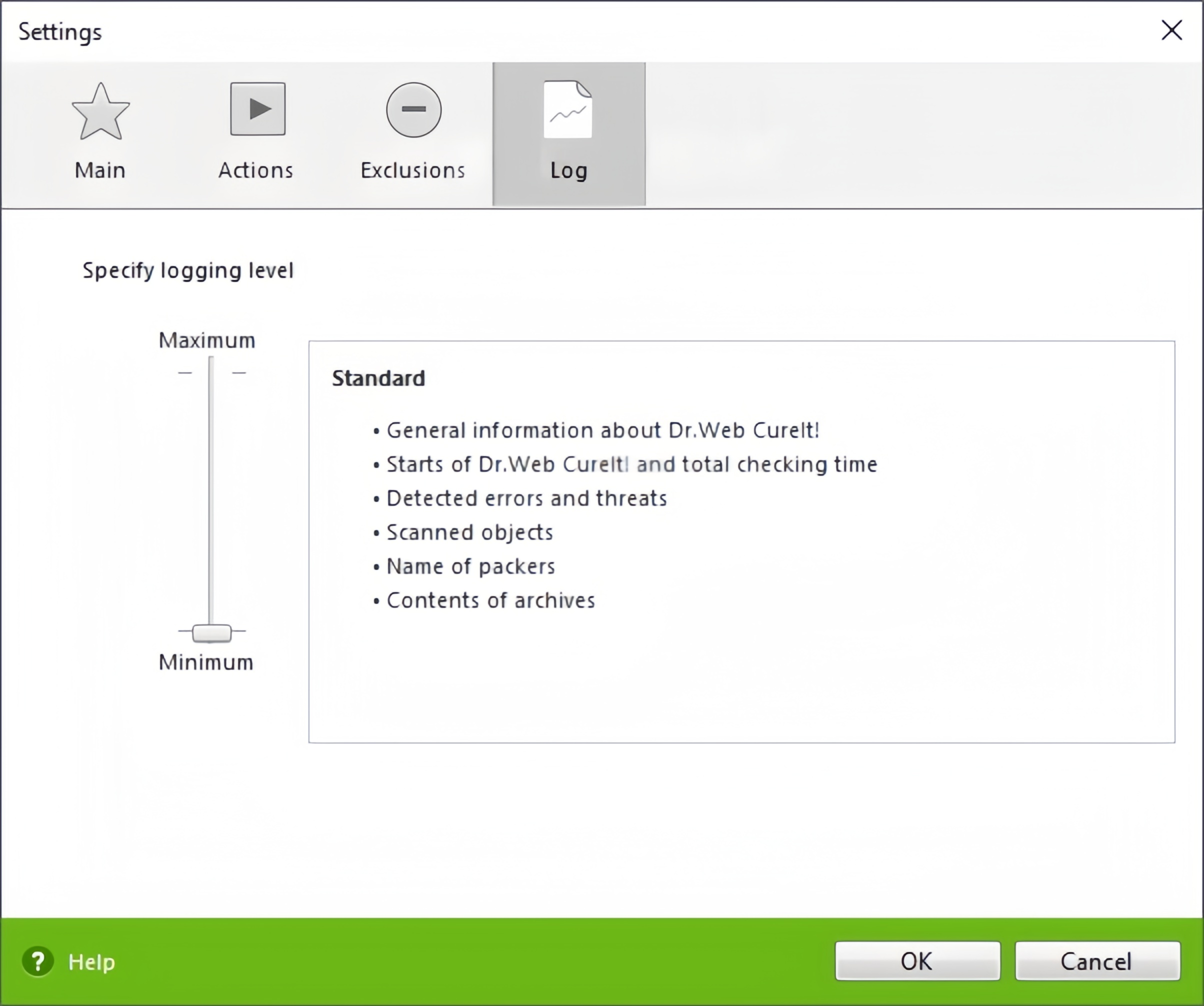The width and height of the screenshot is (1204, 1006).
Task: Open the minus-circle Exclusions icon
Action: (x=413, y=109)
